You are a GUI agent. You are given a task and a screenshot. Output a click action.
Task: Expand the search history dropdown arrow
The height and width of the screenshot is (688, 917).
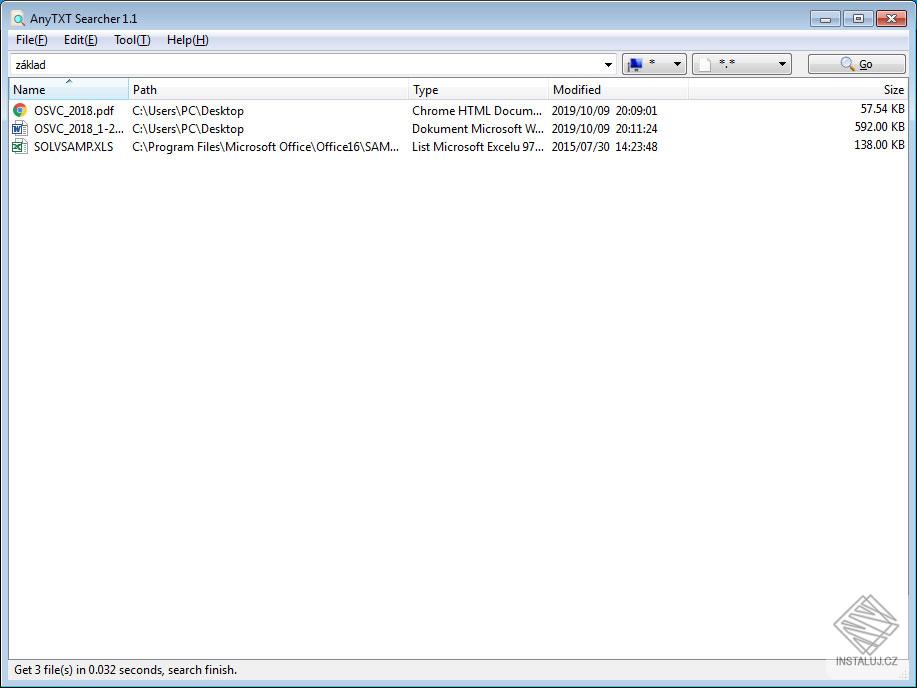point(608,64)
